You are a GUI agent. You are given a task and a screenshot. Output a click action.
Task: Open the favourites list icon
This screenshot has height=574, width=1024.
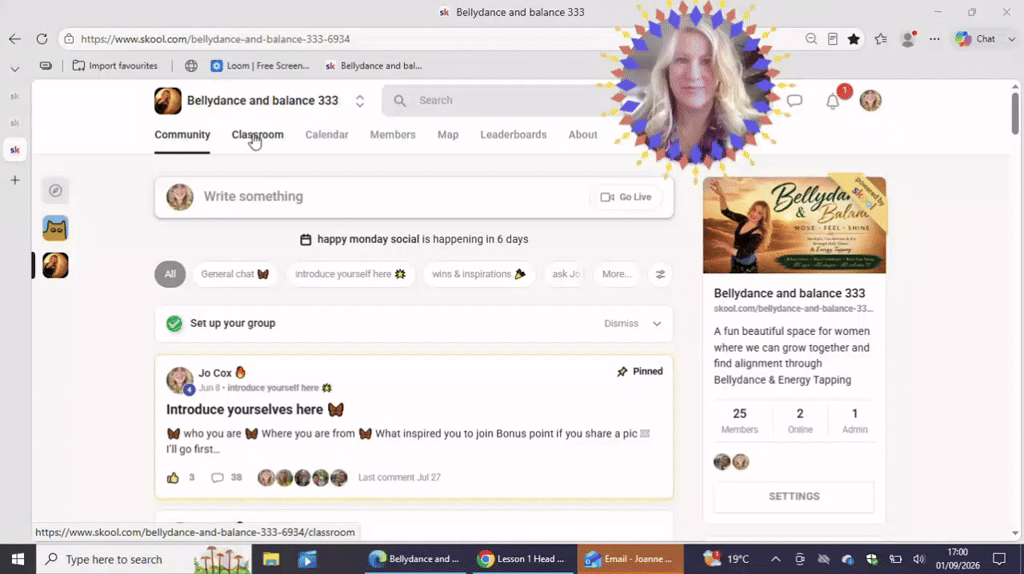tap(881, 39)
